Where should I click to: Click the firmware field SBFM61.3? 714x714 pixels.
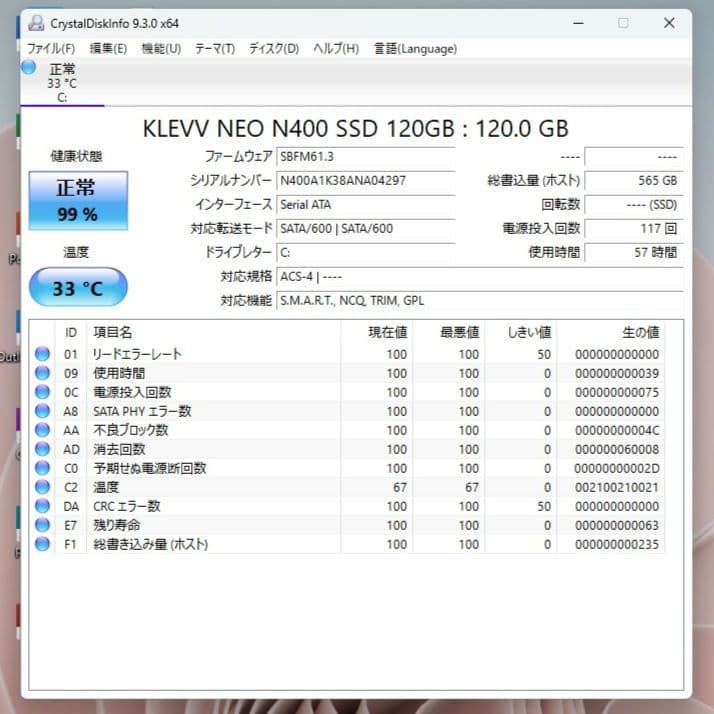tap(366, 157)
